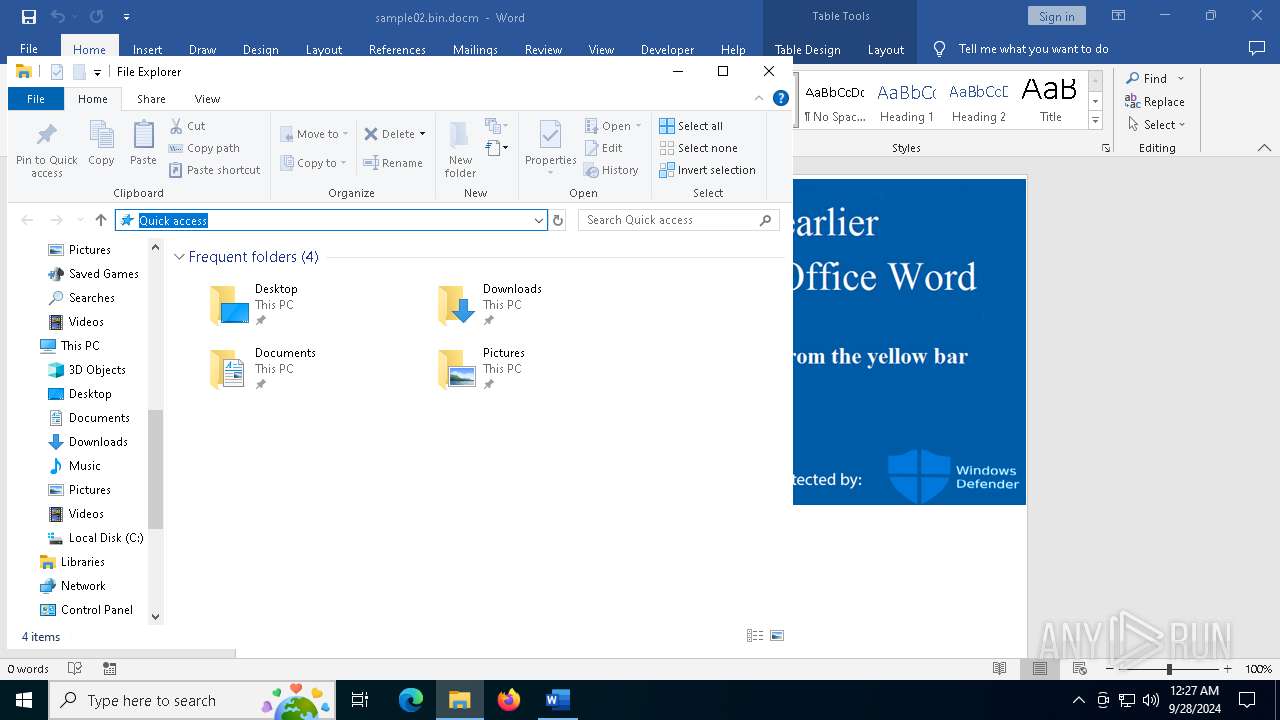Viewport: 1280px width, 720px height.
Task: Click Cut in the Clipboard group
Action: coord(187,126)
